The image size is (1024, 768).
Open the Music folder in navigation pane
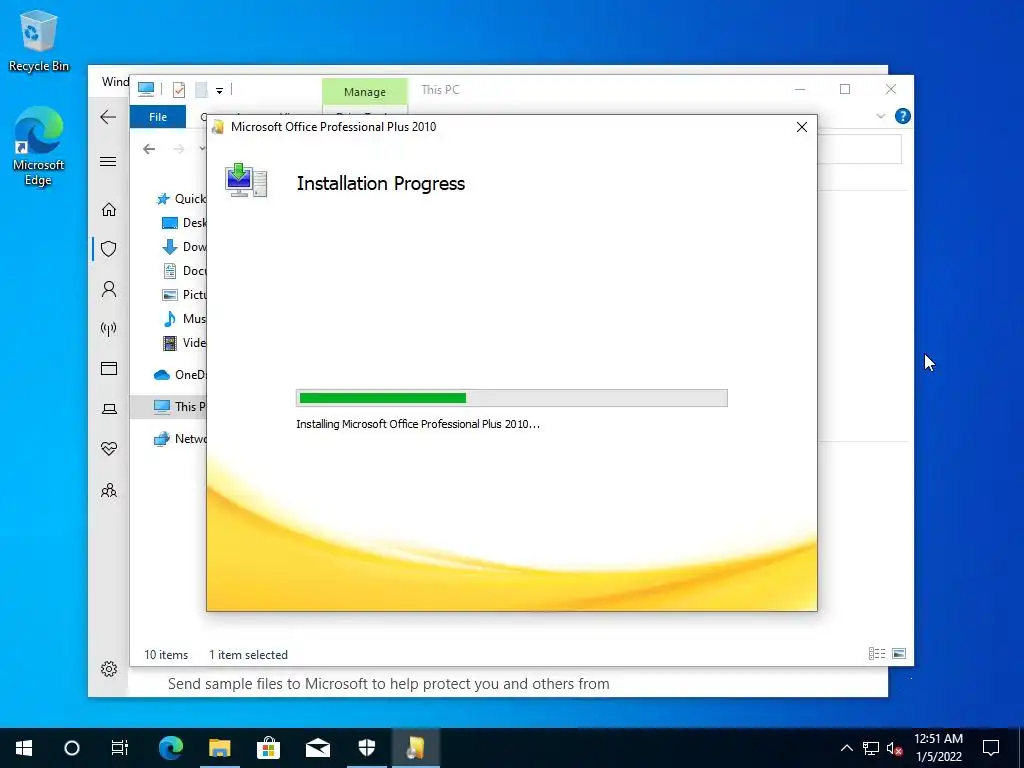[184, 319]
